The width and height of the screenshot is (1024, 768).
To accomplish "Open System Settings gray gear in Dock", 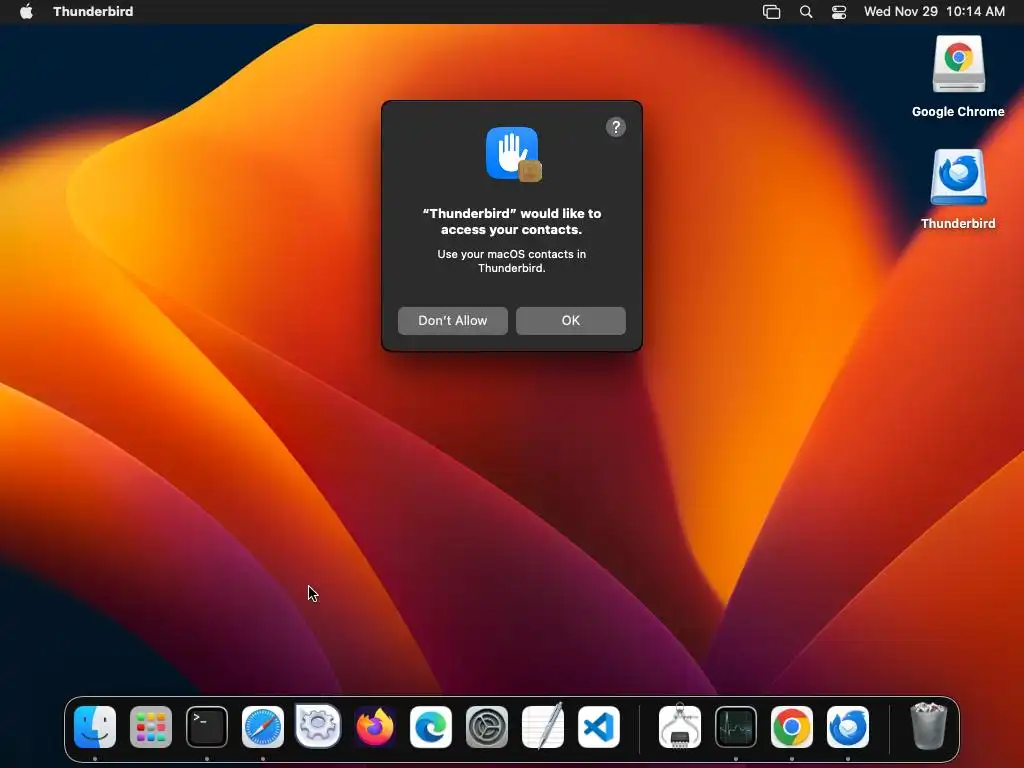I will (487, 727).
